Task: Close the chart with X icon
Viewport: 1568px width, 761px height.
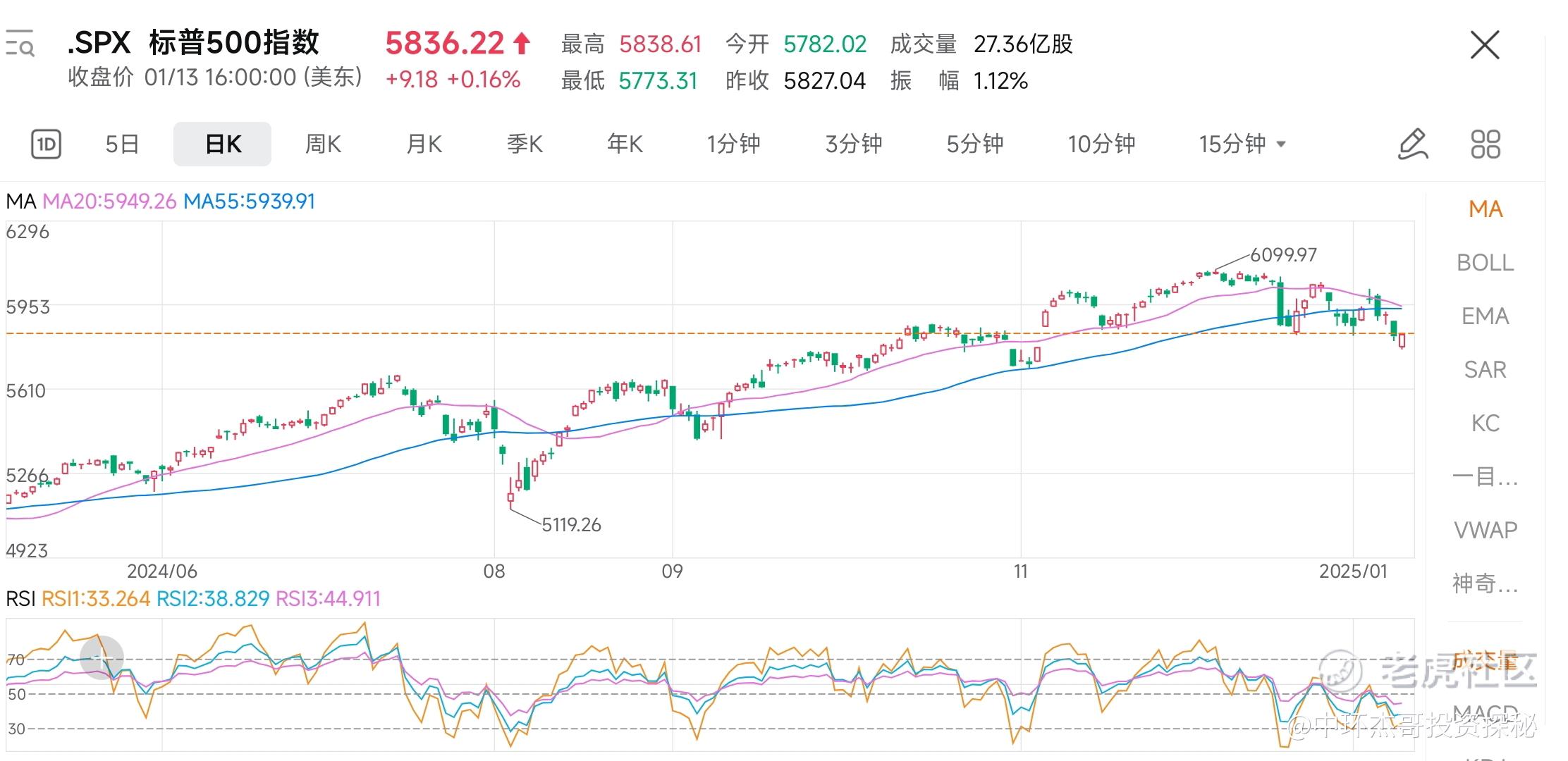Action: coord(1485,45)
